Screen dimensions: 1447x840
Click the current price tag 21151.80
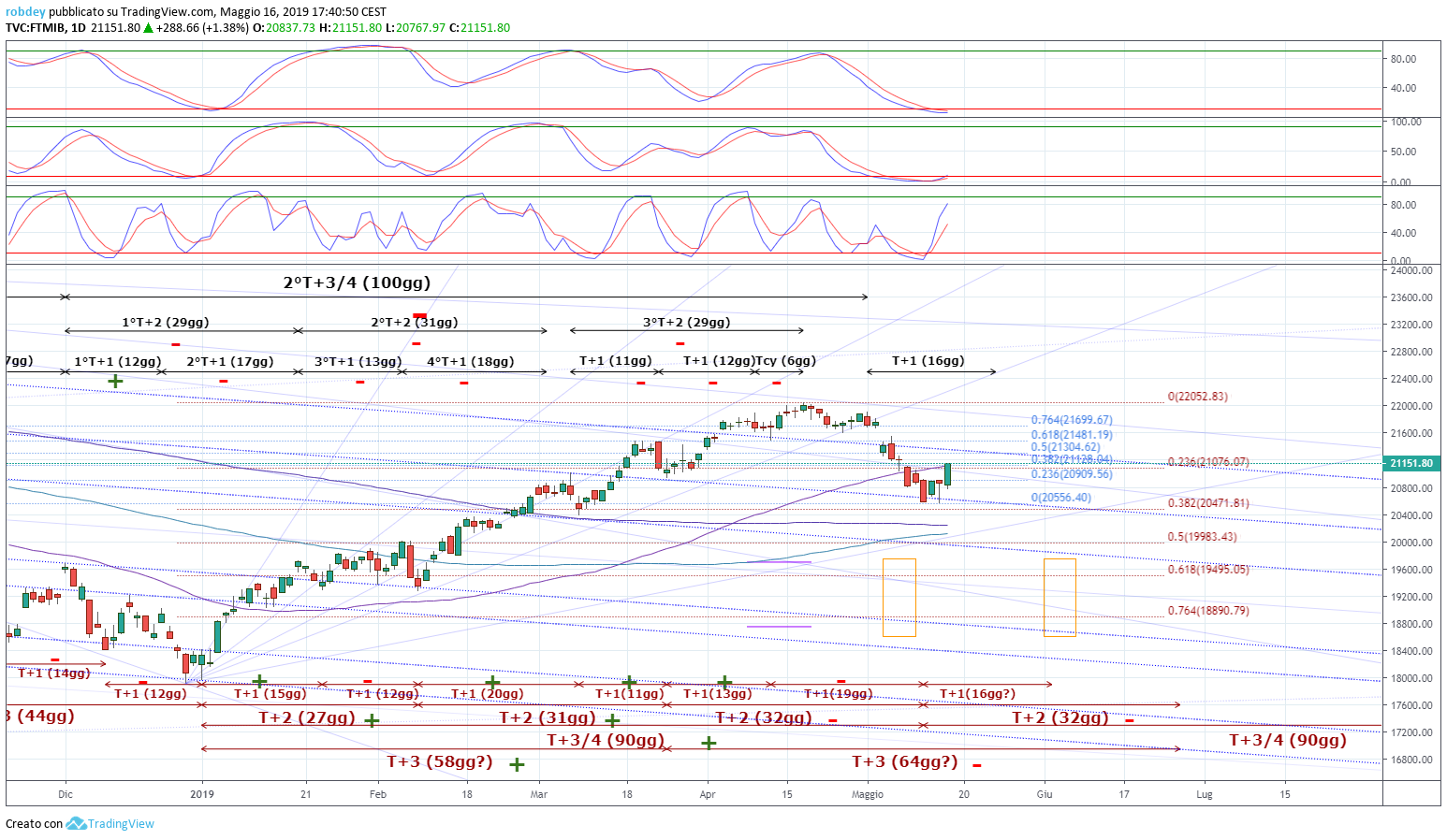coord(1411,463)
